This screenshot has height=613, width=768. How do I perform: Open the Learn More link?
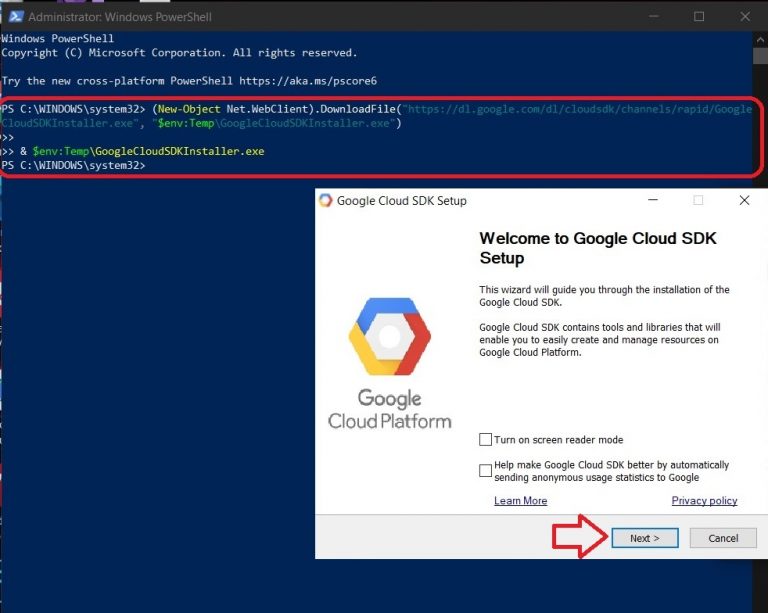coord(520,500)
